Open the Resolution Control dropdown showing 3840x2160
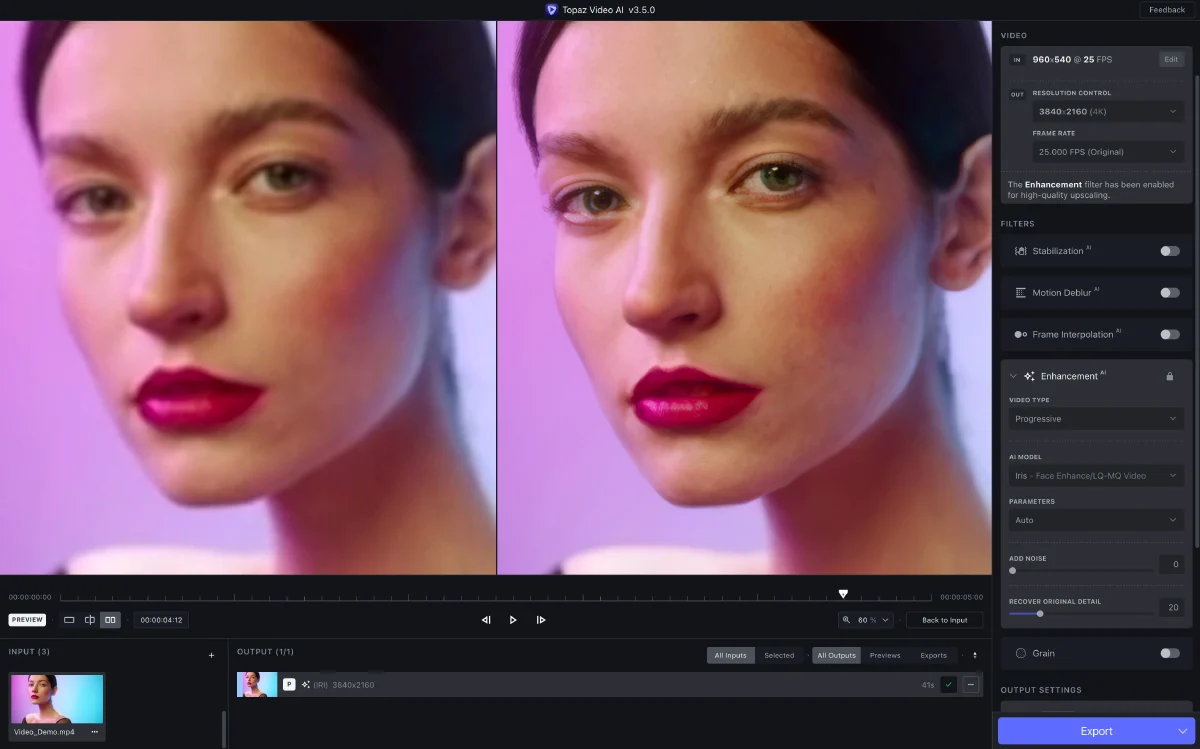Viewport: 1200px width, 749px height. tap(1108, 111)
